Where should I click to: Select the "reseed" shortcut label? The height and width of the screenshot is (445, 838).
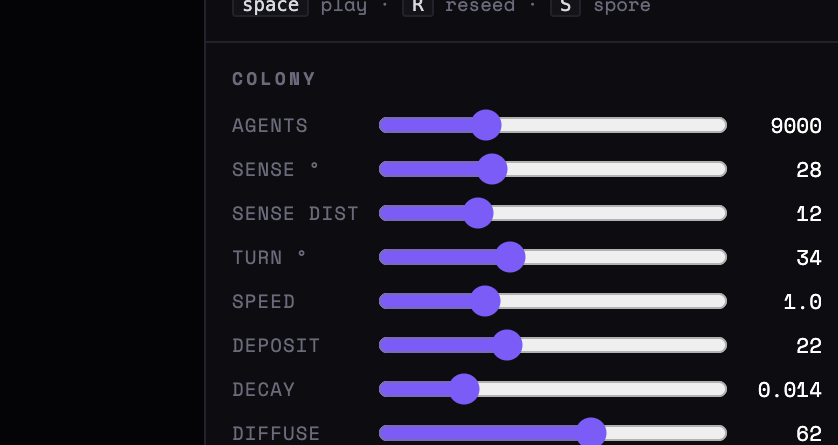tap(480, 6)
